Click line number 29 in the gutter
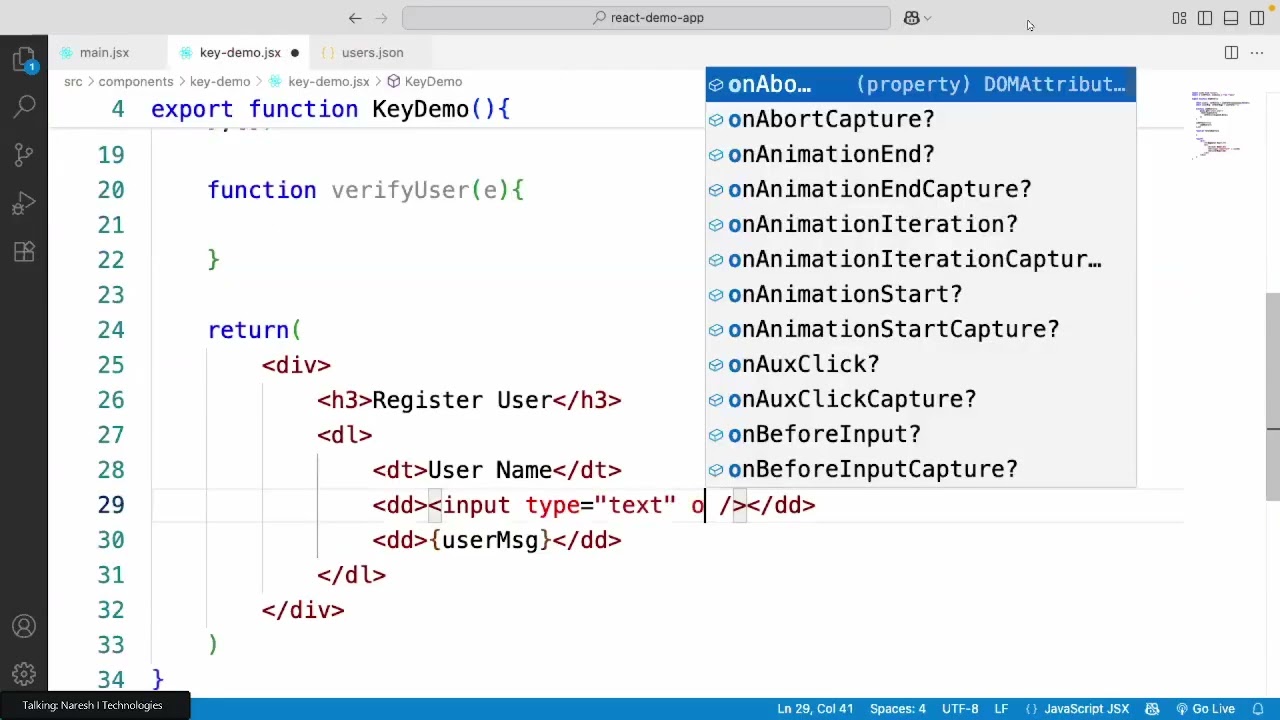This screenshot has height=720, width=1280. tap(111, 505)
